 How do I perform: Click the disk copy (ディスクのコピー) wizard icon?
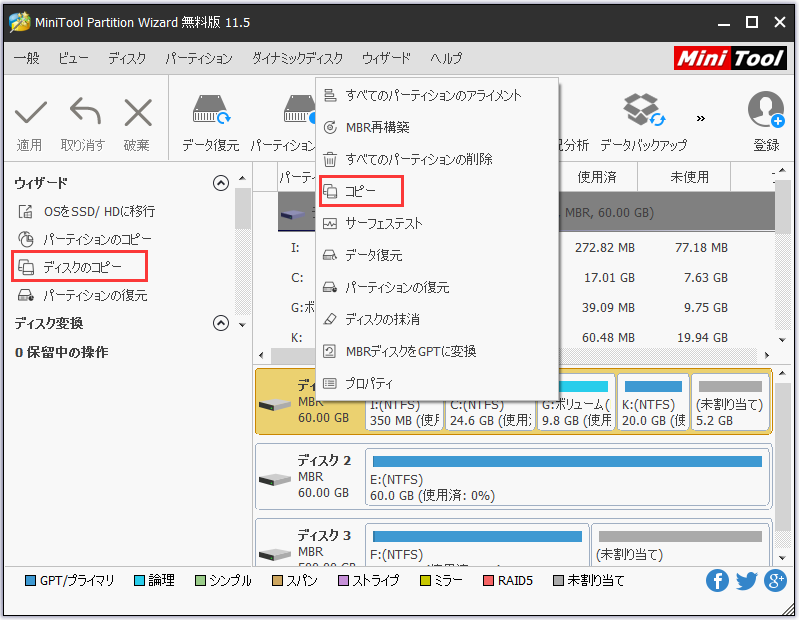coord(25,267)
